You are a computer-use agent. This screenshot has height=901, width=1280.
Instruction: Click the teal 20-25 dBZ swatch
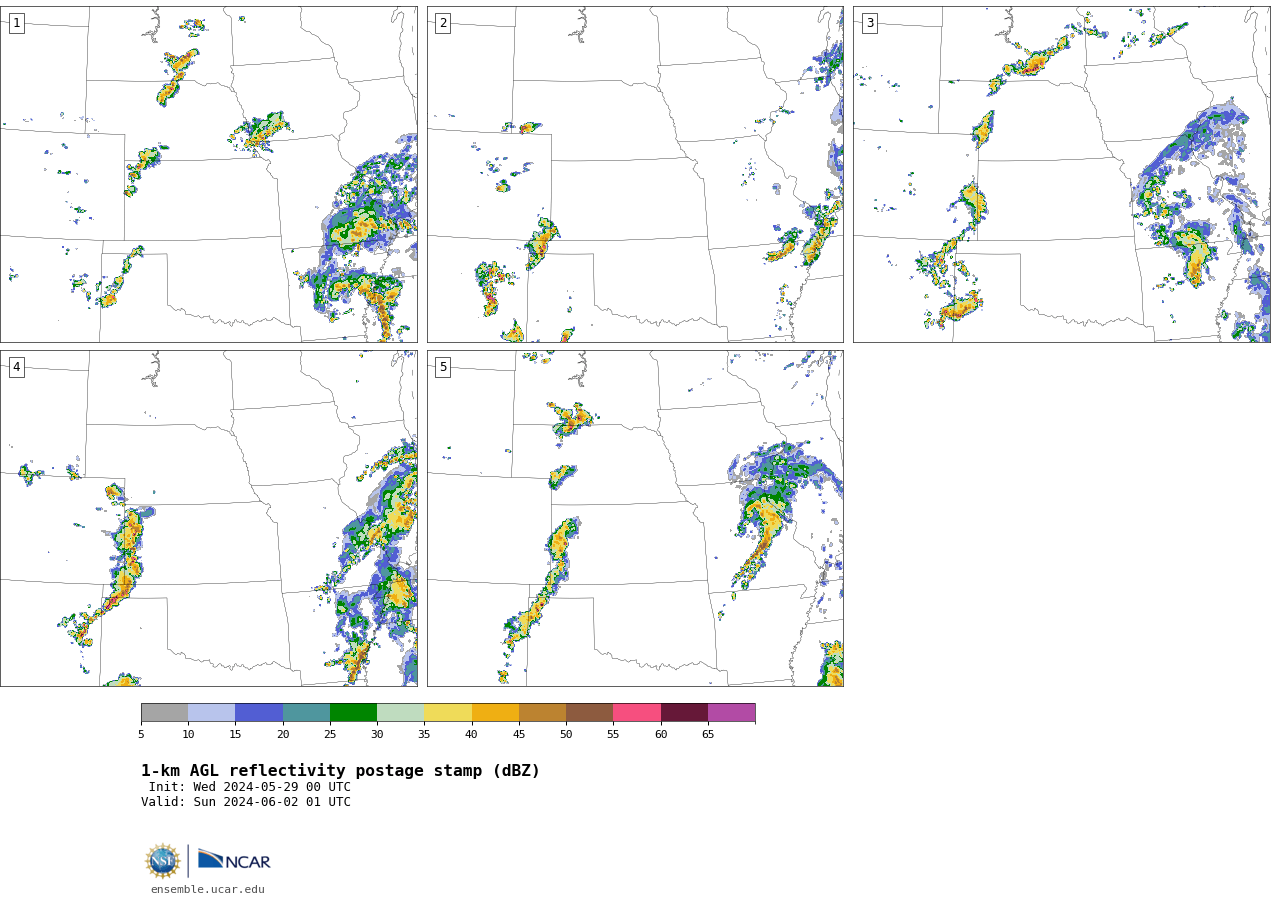(306, 713)
